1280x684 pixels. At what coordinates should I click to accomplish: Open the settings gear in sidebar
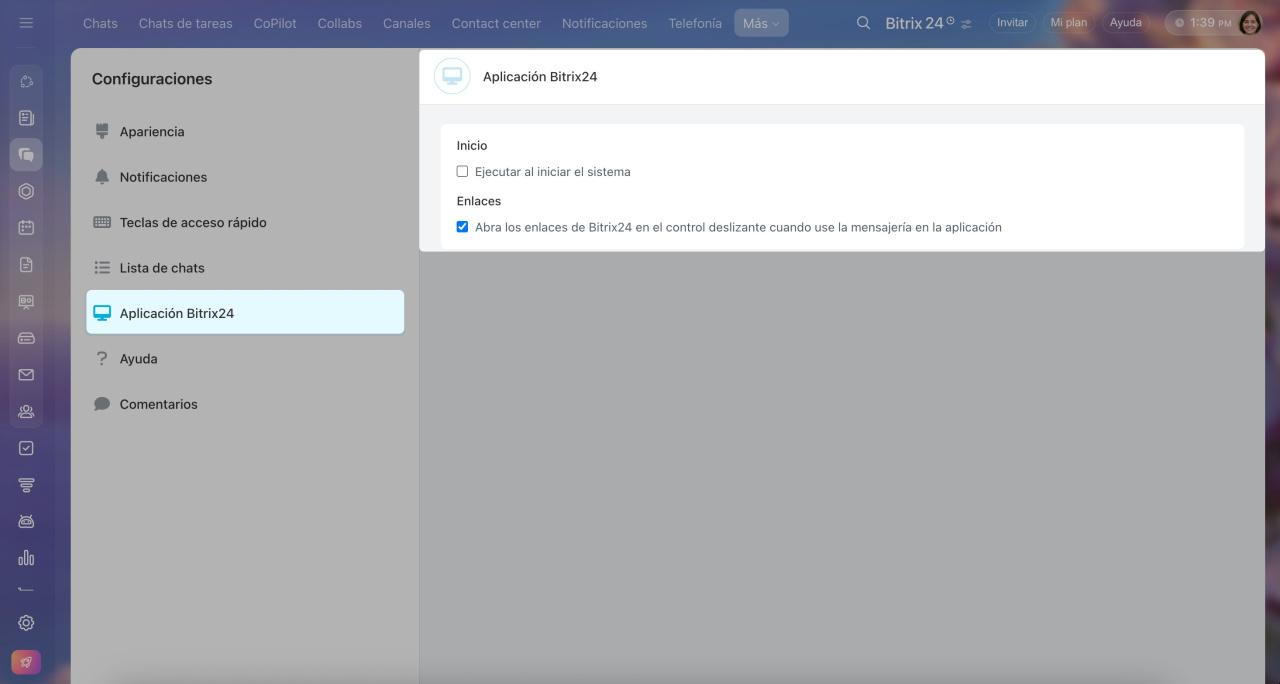point(26,622)
